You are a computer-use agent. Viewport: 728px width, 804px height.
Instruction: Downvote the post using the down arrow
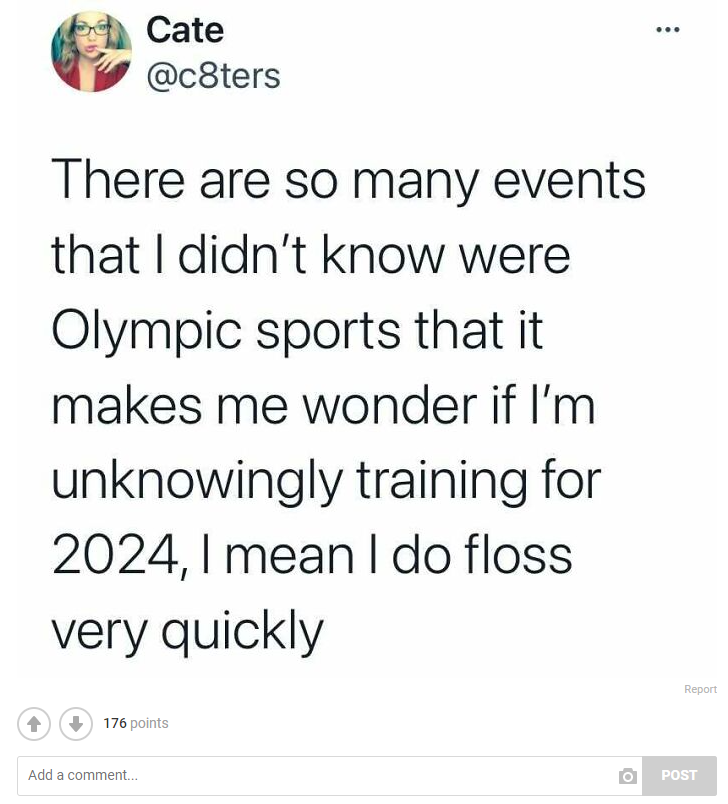point(76,723)
